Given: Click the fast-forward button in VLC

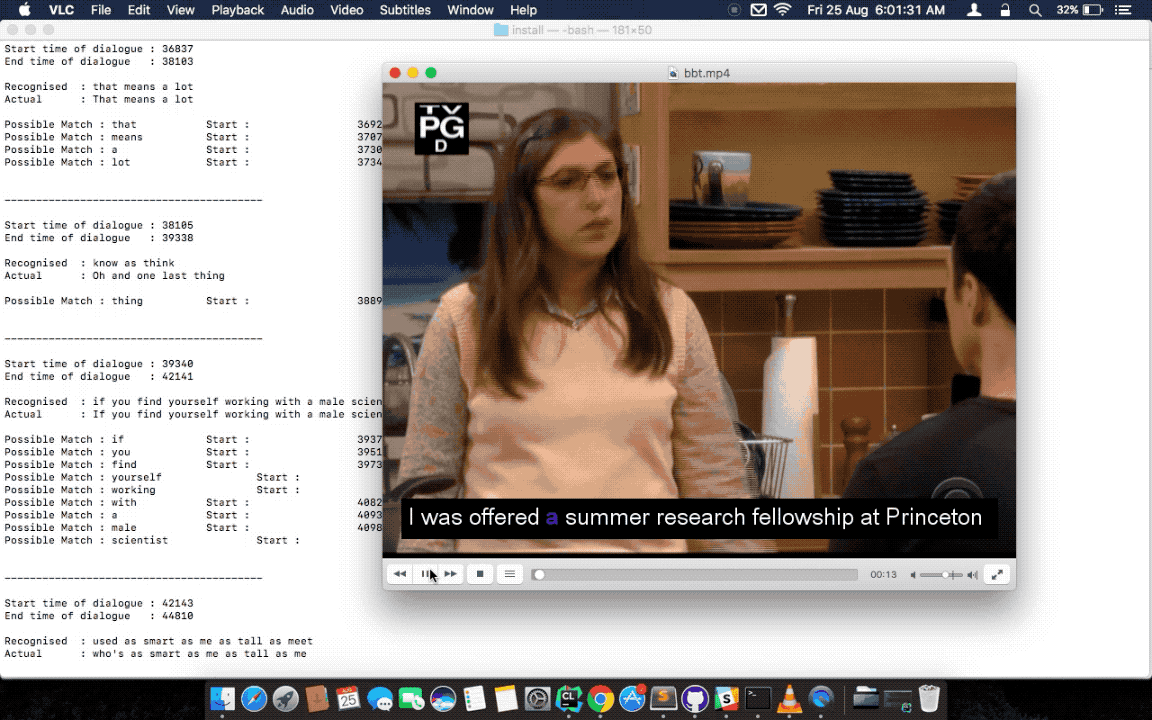Looking at the screenshot, I should (x=451, y=574).
